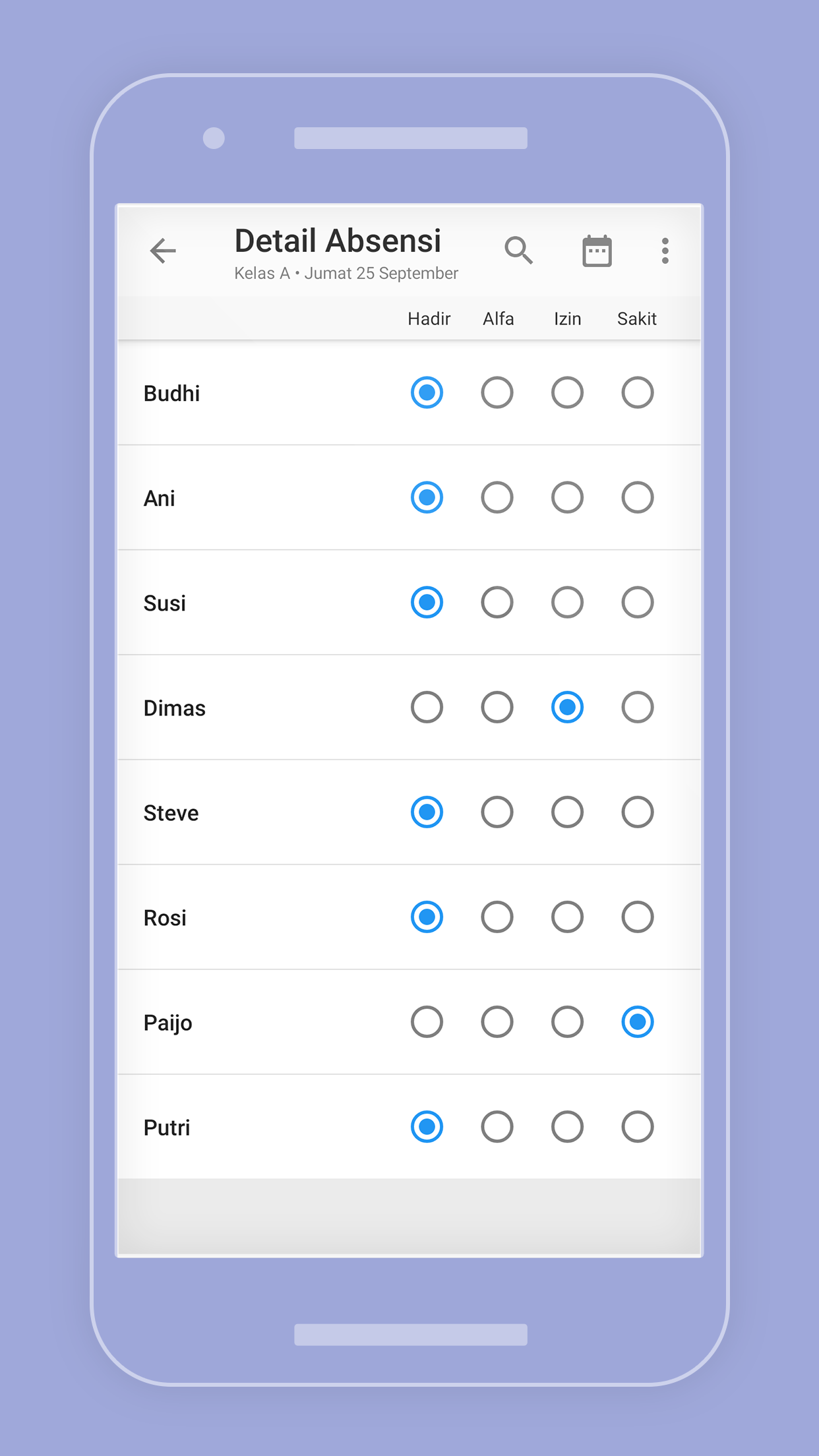Open the calendar date picker icon

pyautogui.click(x=597, y=251)
